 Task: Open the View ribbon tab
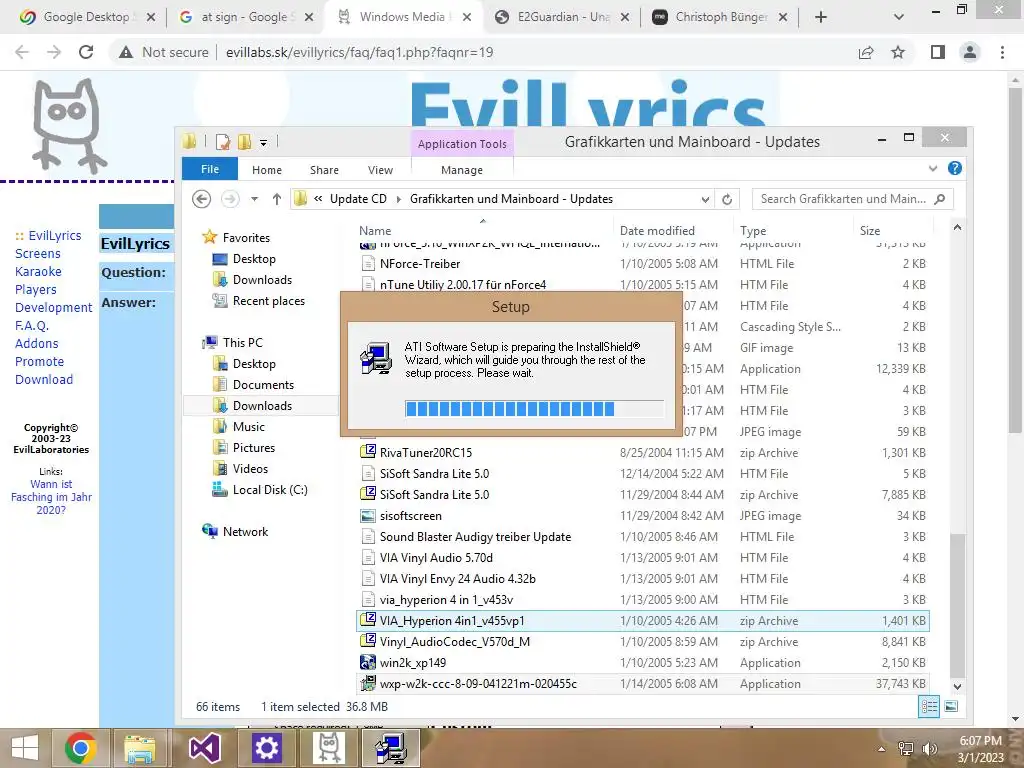tap(380, 170)
